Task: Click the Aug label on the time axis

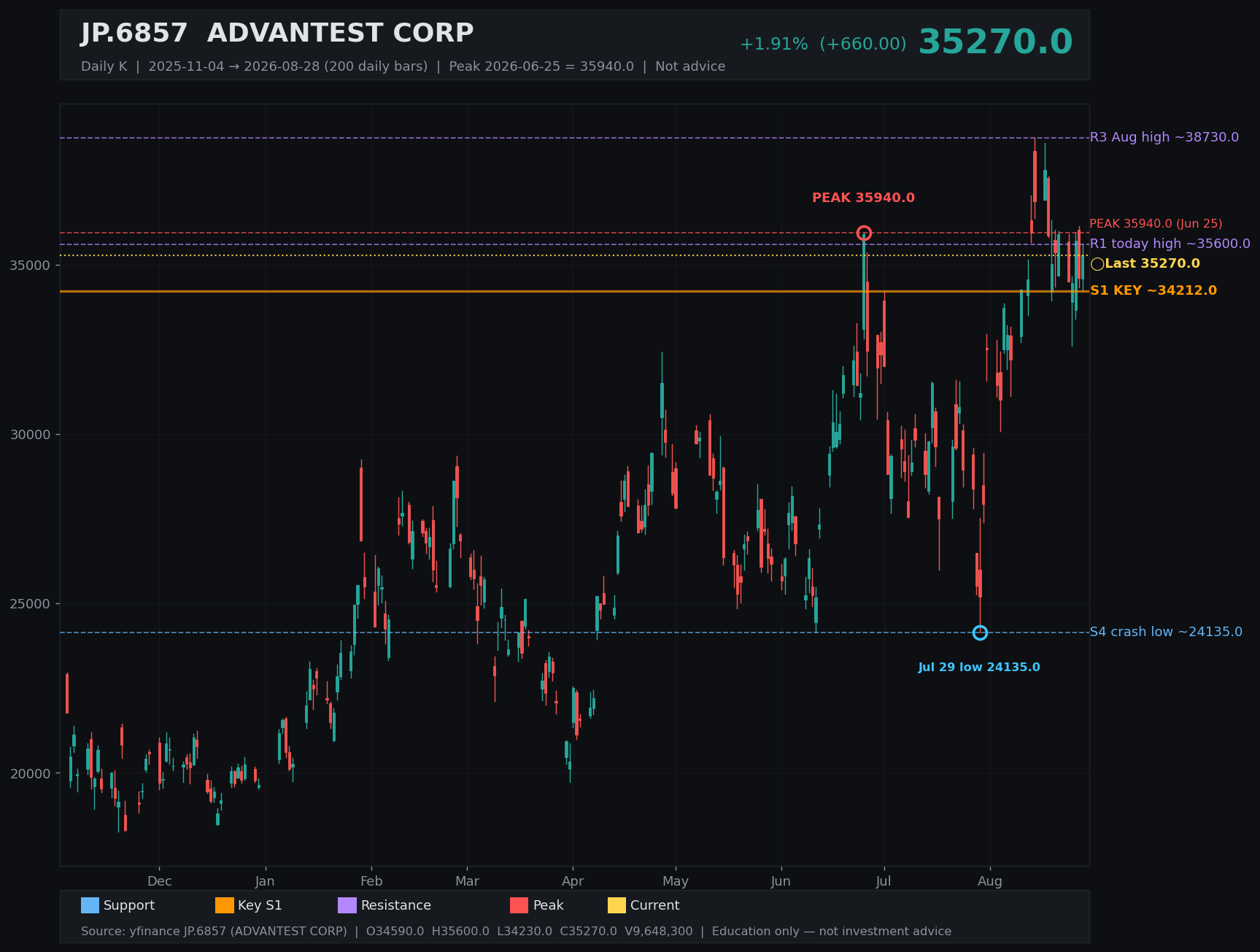Action: tap(990, 881)
